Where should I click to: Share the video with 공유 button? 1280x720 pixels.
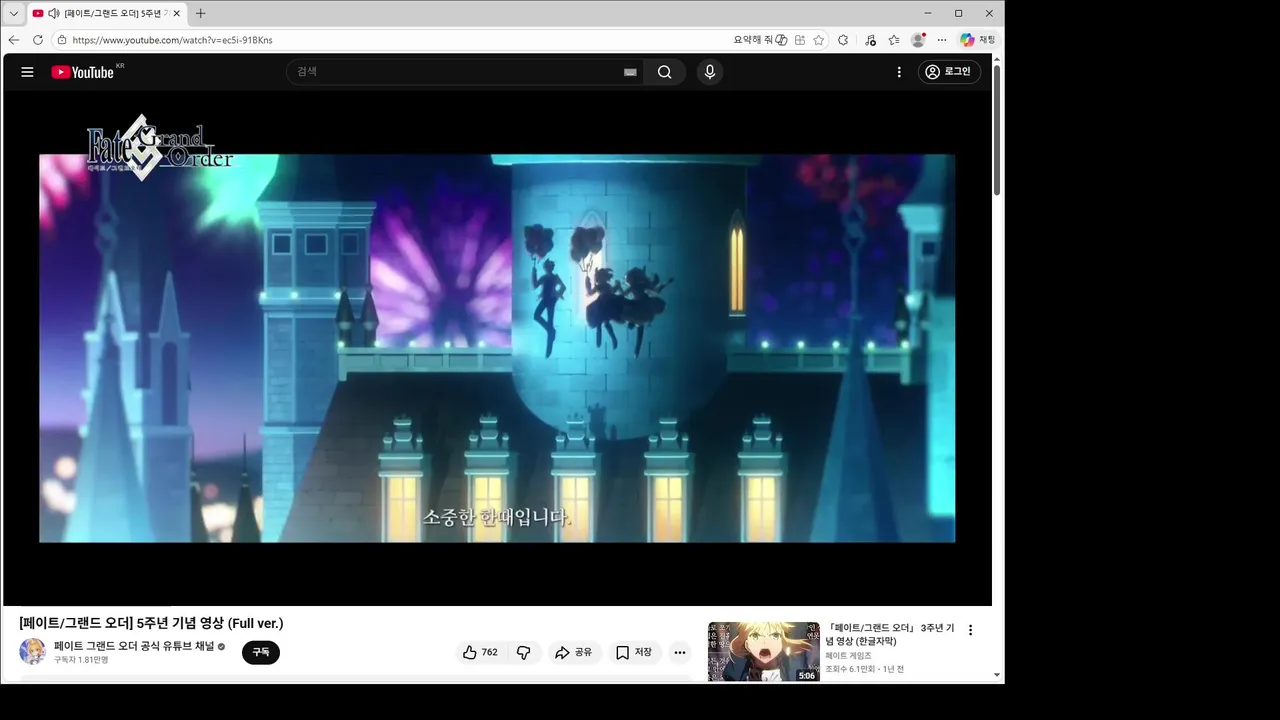click(574, 652)
